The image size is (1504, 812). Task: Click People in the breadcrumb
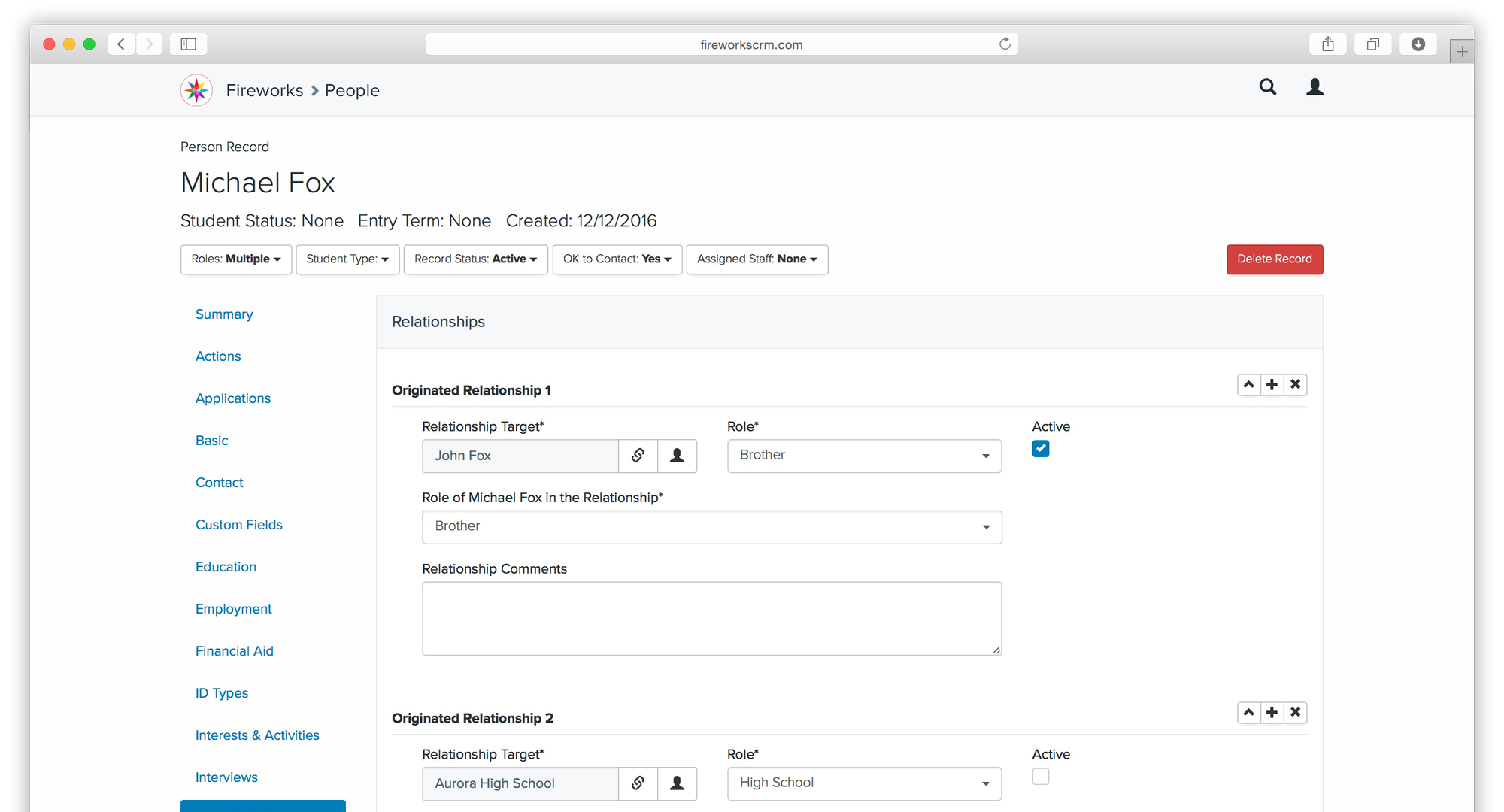[352, 90]
